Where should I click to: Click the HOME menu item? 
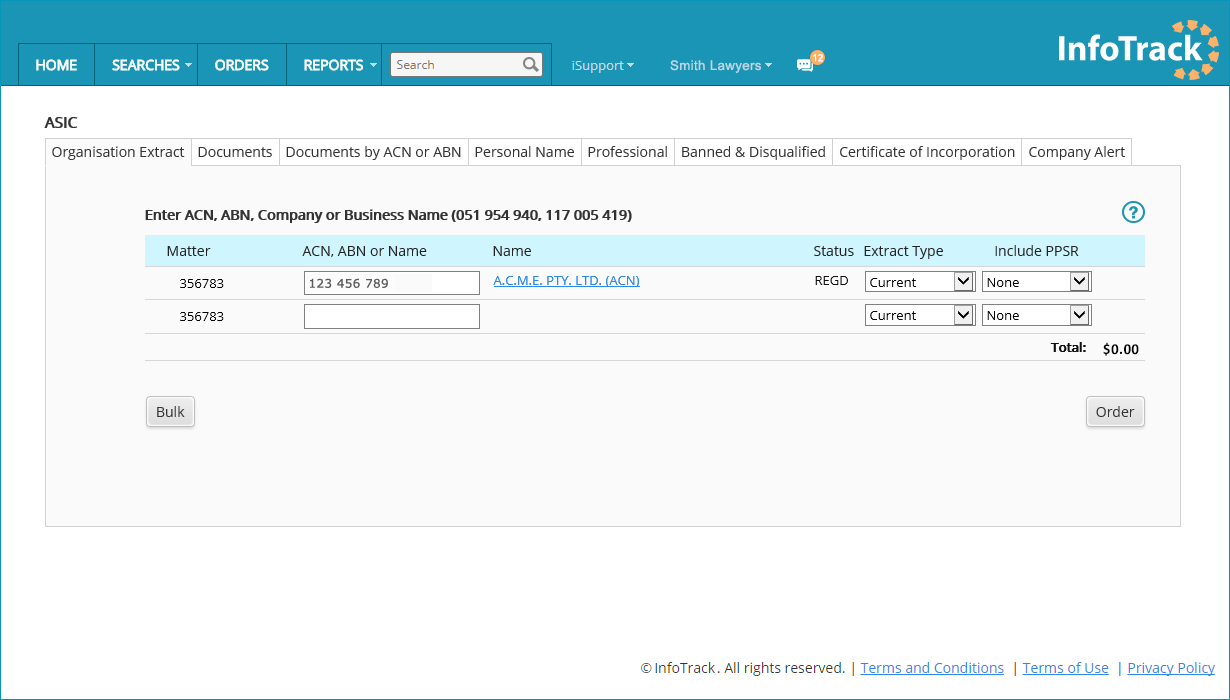[56, 64]
